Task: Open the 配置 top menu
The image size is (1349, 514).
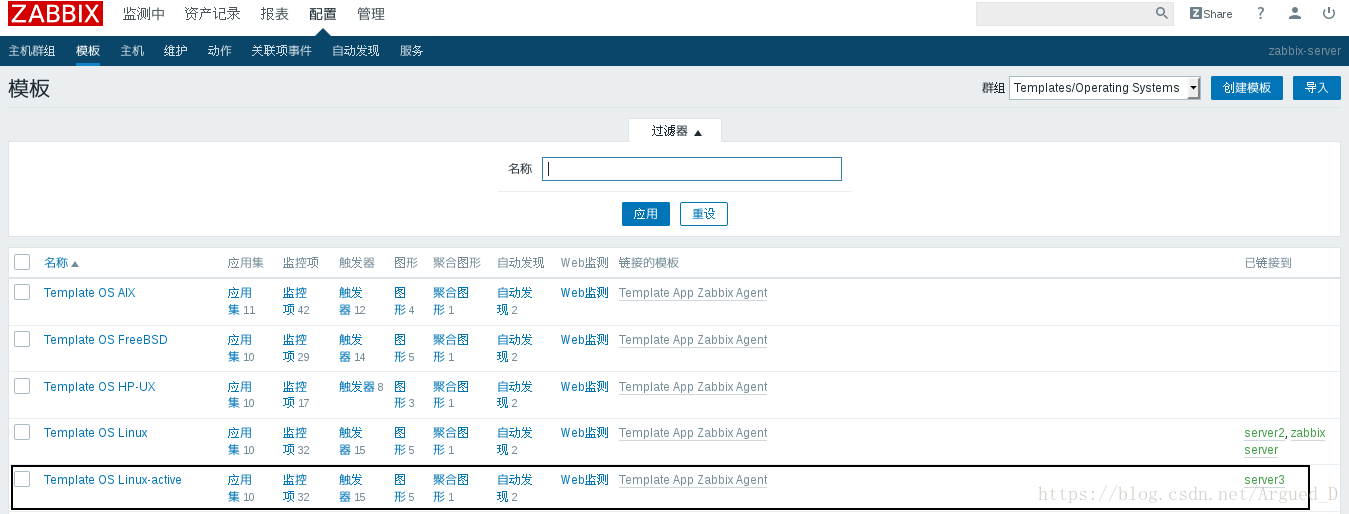Action: (x=322, y=14)
